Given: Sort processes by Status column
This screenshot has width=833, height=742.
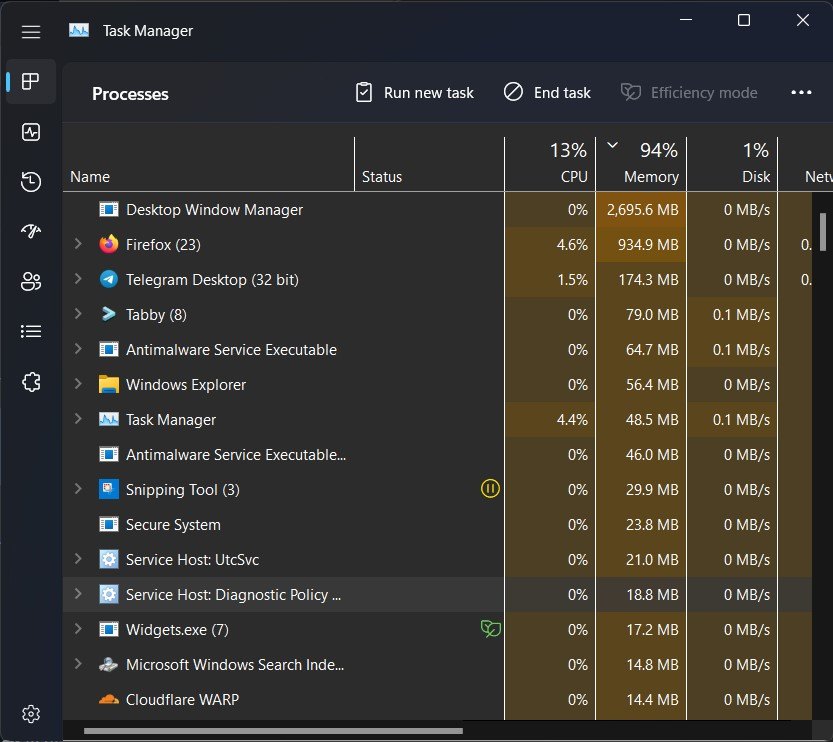Looking at the screenshot, I should pos(429,164).
